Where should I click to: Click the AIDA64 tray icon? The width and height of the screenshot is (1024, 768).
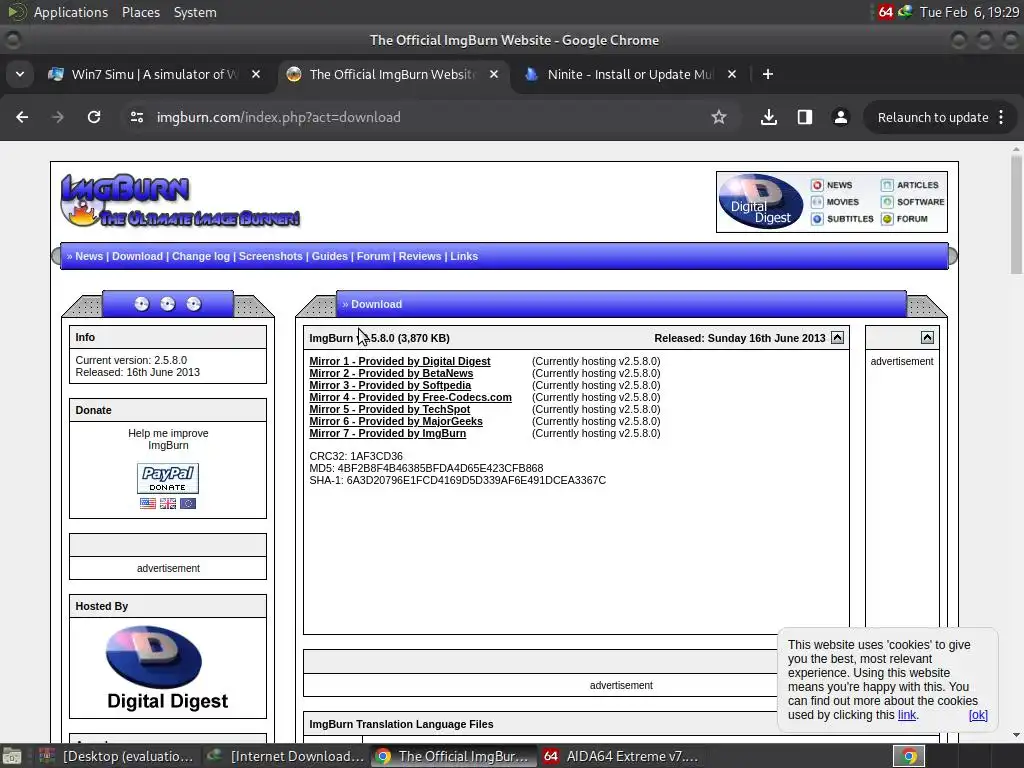(x=885, y=12)
